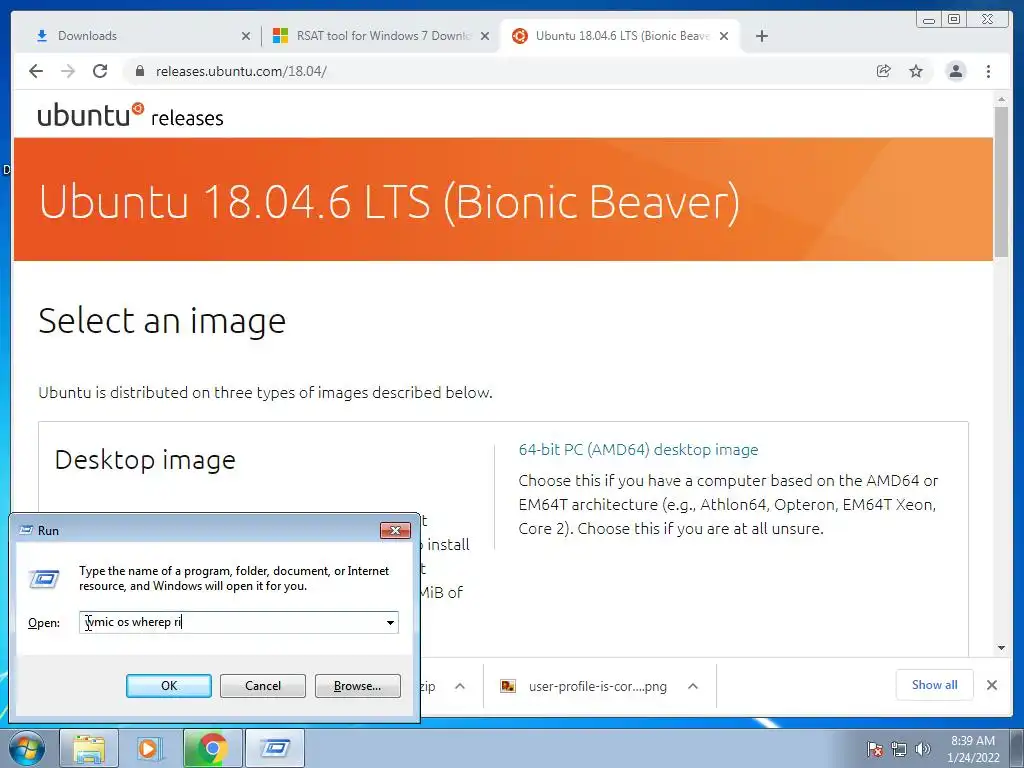Screen dimensions: 1024x768
Task: Bookmark this page with star icon
Action: tap(916, 71)
